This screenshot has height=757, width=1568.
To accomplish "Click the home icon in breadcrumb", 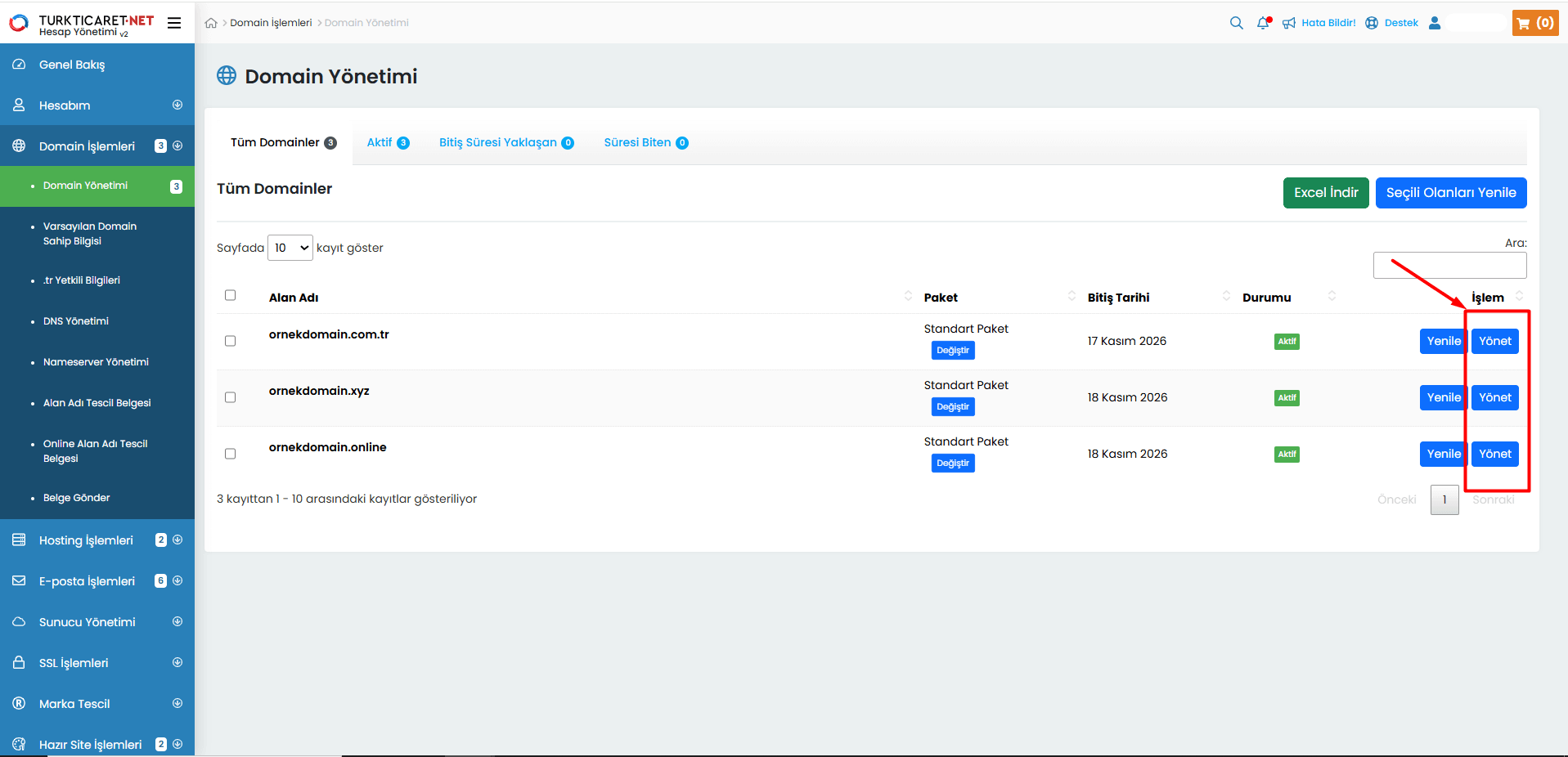I will coord(211,24).
